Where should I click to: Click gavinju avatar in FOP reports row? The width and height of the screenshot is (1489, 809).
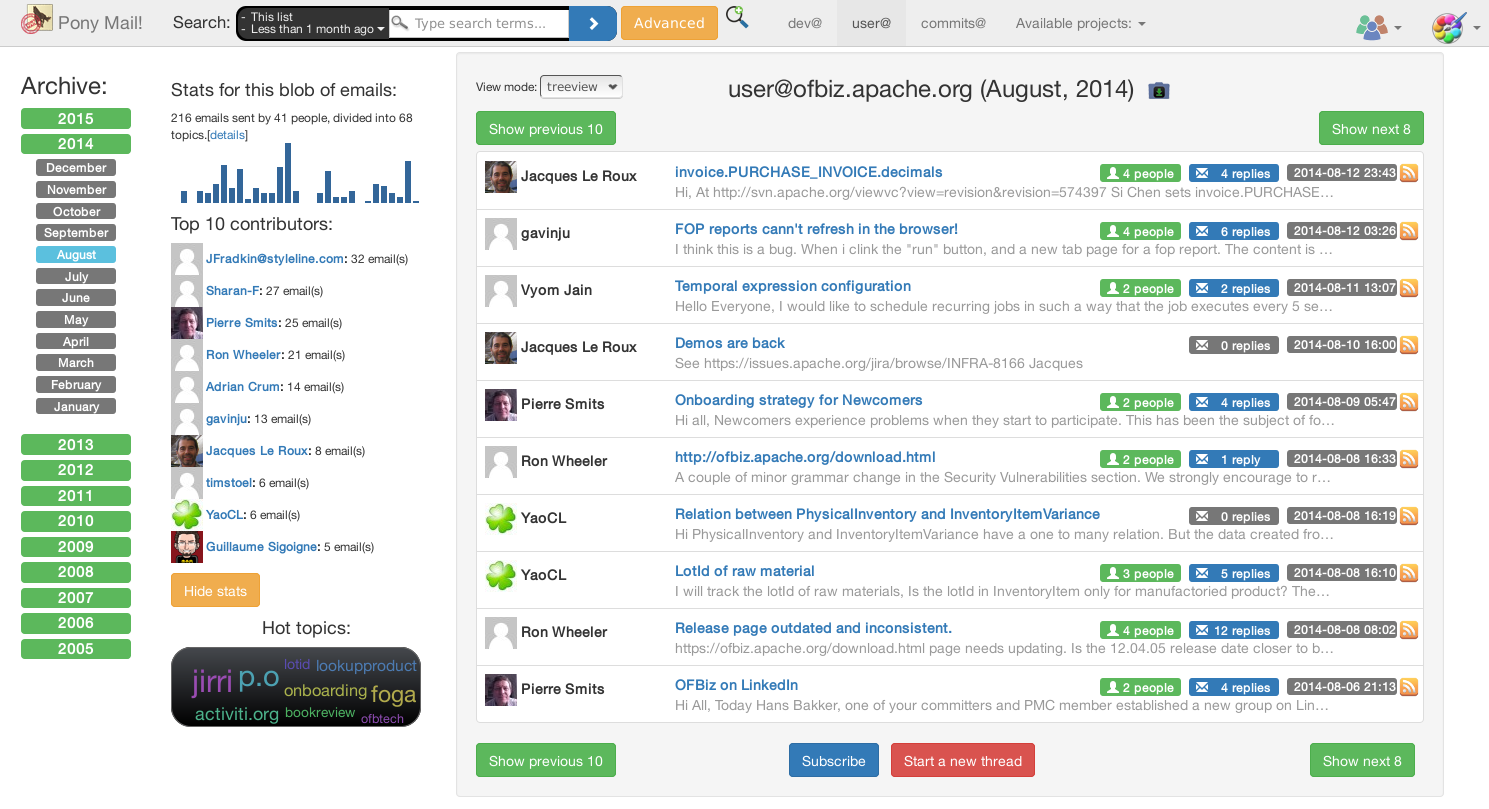coord(501,234)
